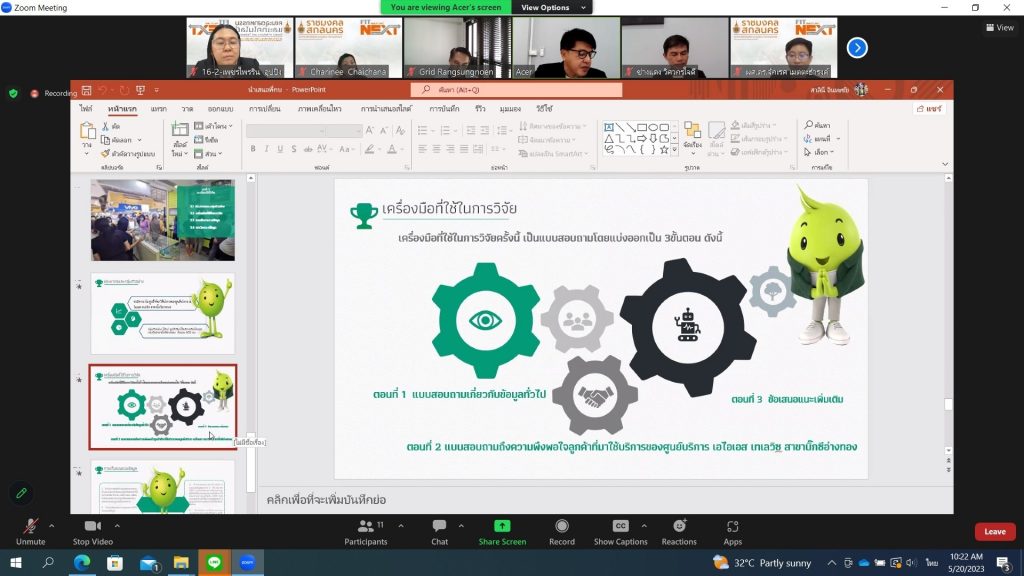Click the slide panel vertical scrollbar
1024x576 pixels.
pyautogui.click(x=251, y=330)
